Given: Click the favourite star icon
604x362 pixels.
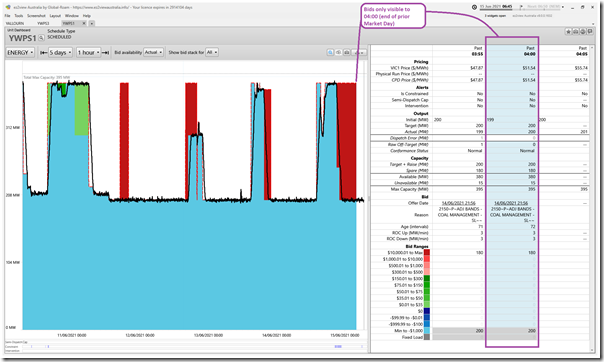Looking at the screenshot, I should tap(568, 32).
